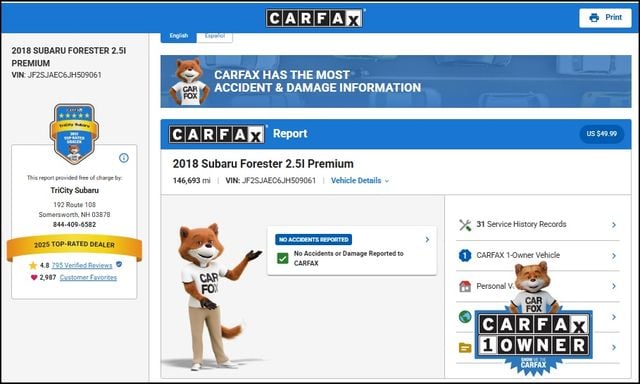The height and width of the screenshot is (384, 640).
Task: Click the Somersworth, NH 03878 text
Action: click(x=74, y=215)
